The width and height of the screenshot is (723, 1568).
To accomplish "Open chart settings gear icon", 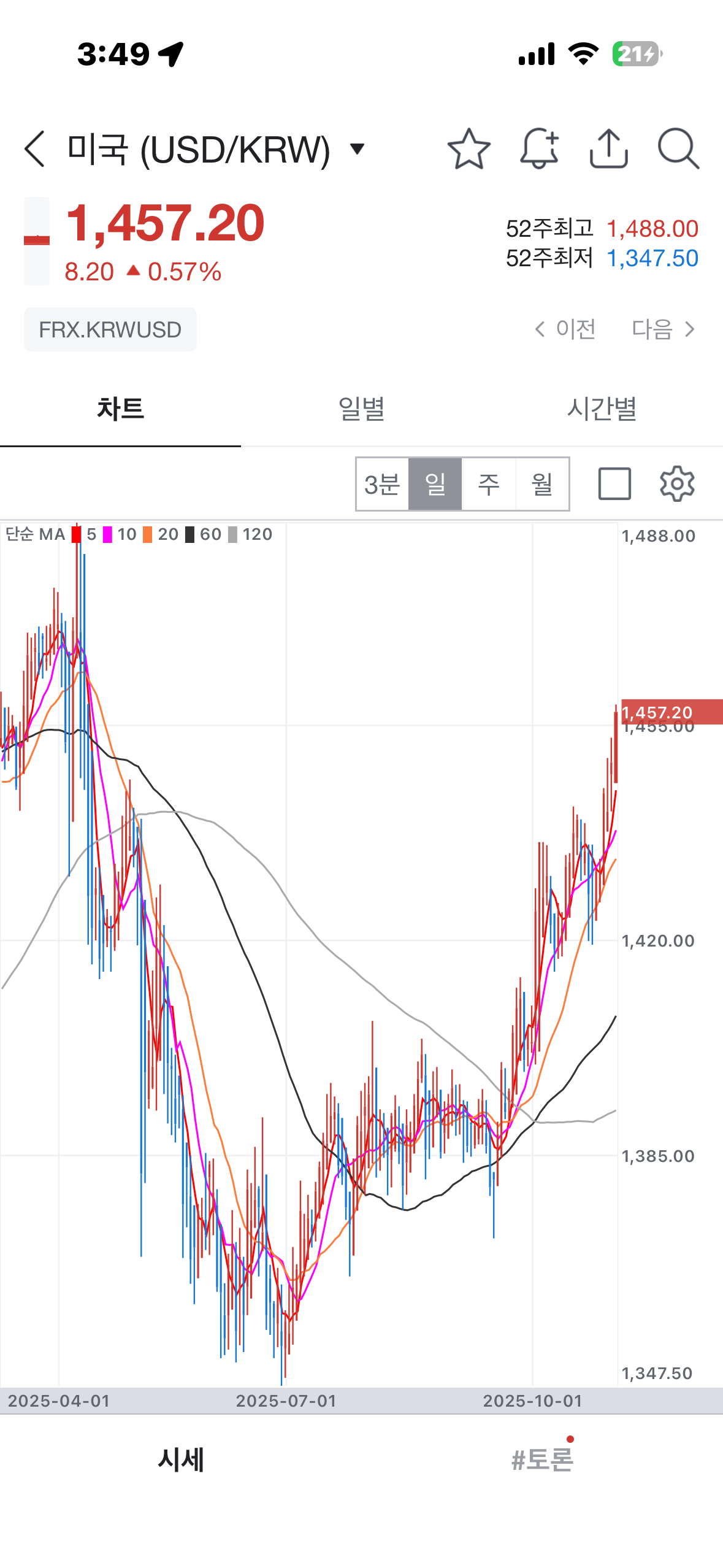I will click(x=676, y=484).
